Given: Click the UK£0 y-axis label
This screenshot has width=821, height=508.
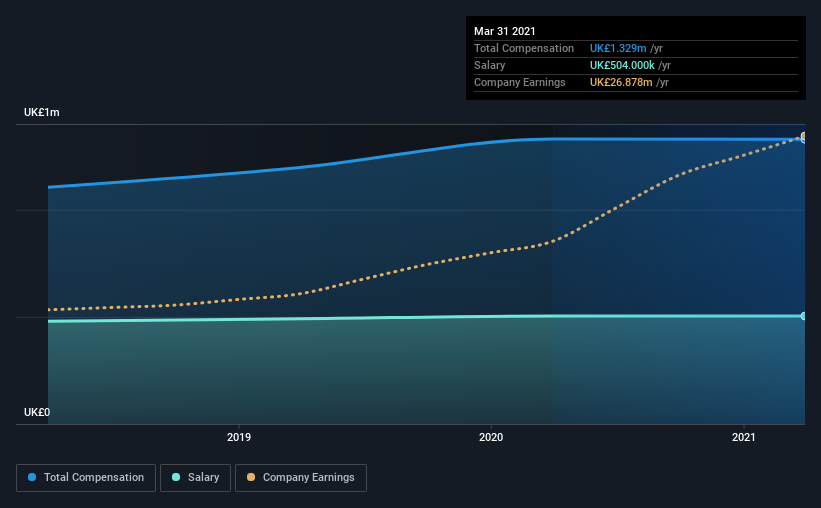Looking at the screenshot, I should pyautogui.click(x=37, y=412).
